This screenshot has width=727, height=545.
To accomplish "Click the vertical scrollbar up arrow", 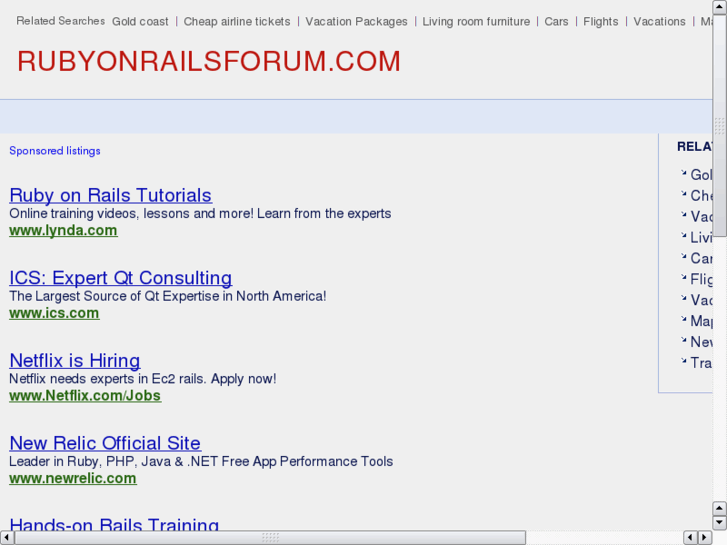I will (x=719, y=7).
